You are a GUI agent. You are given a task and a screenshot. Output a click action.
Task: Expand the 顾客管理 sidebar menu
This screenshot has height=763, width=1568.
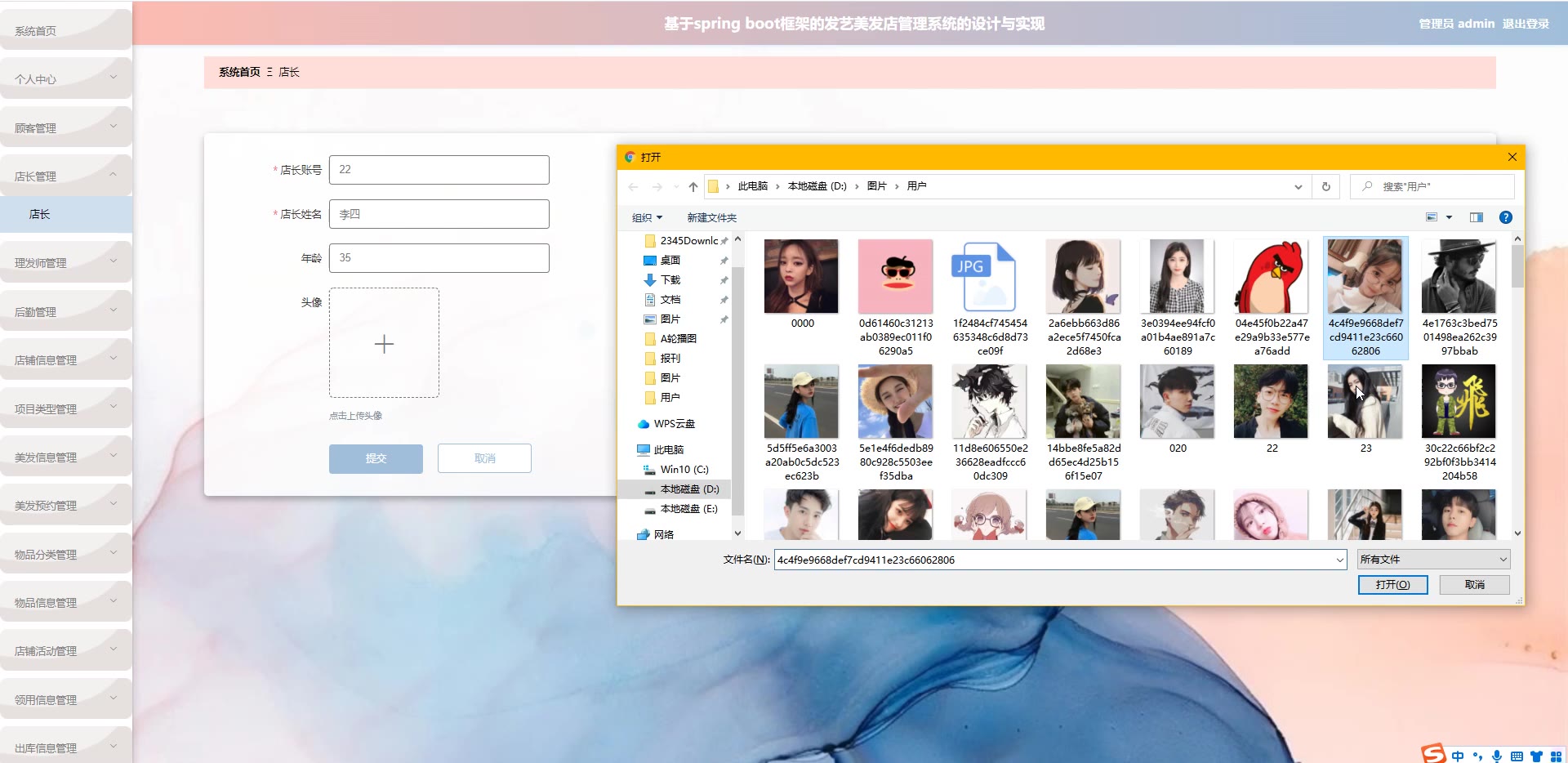pyautogui.click(x=66, y=127)
